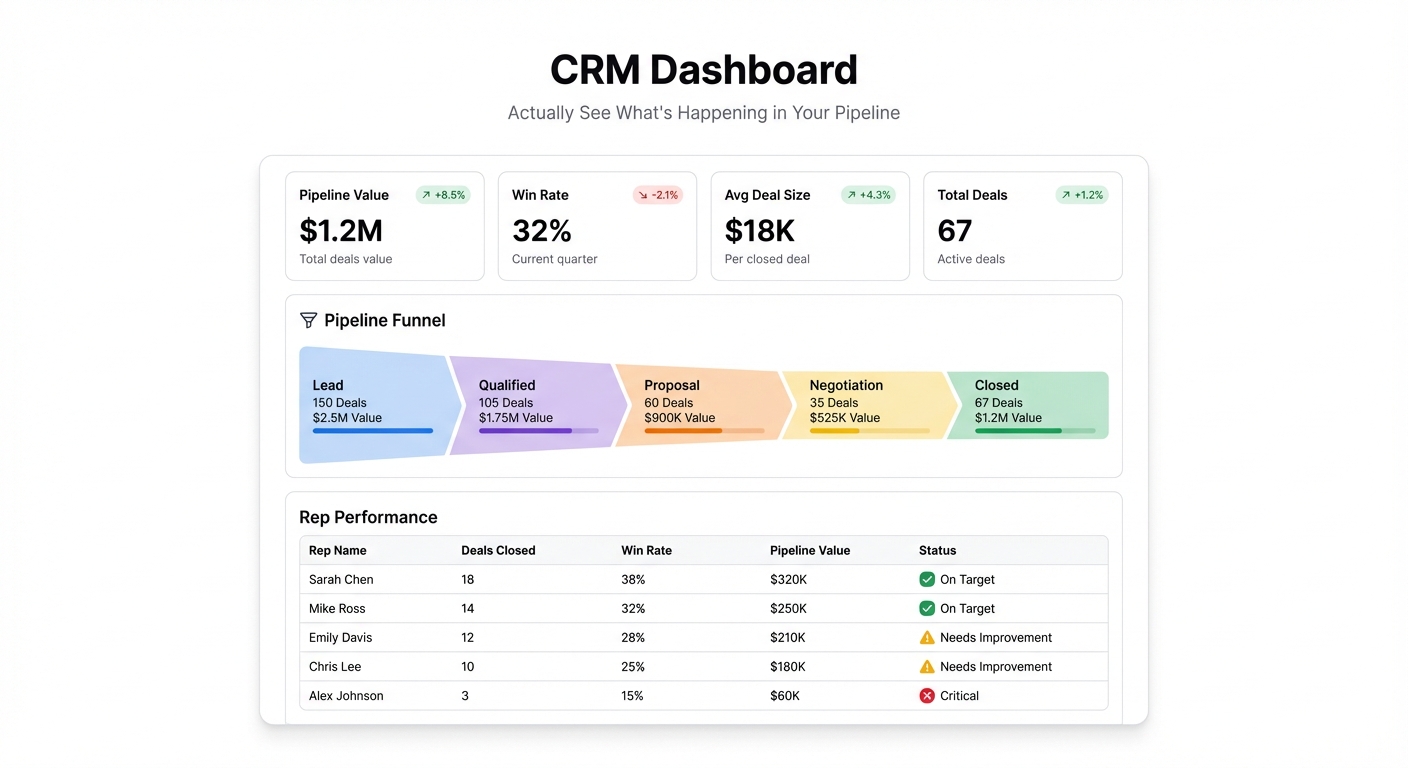Screen dimensions: 1408x768
Task: Click the green check icon beside Sarah Chen
Action: 925,579
